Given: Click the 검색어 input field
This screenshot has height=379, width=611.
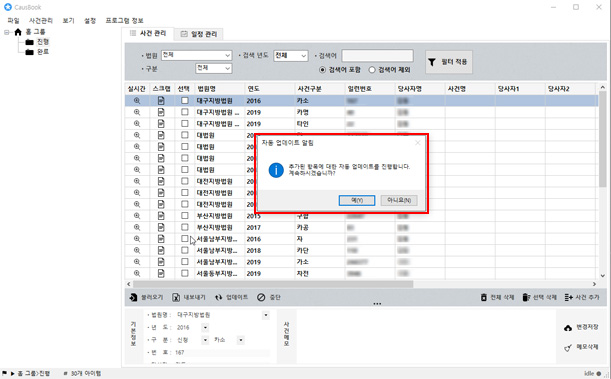Looking at the screenshot, I should click(377, 56).
